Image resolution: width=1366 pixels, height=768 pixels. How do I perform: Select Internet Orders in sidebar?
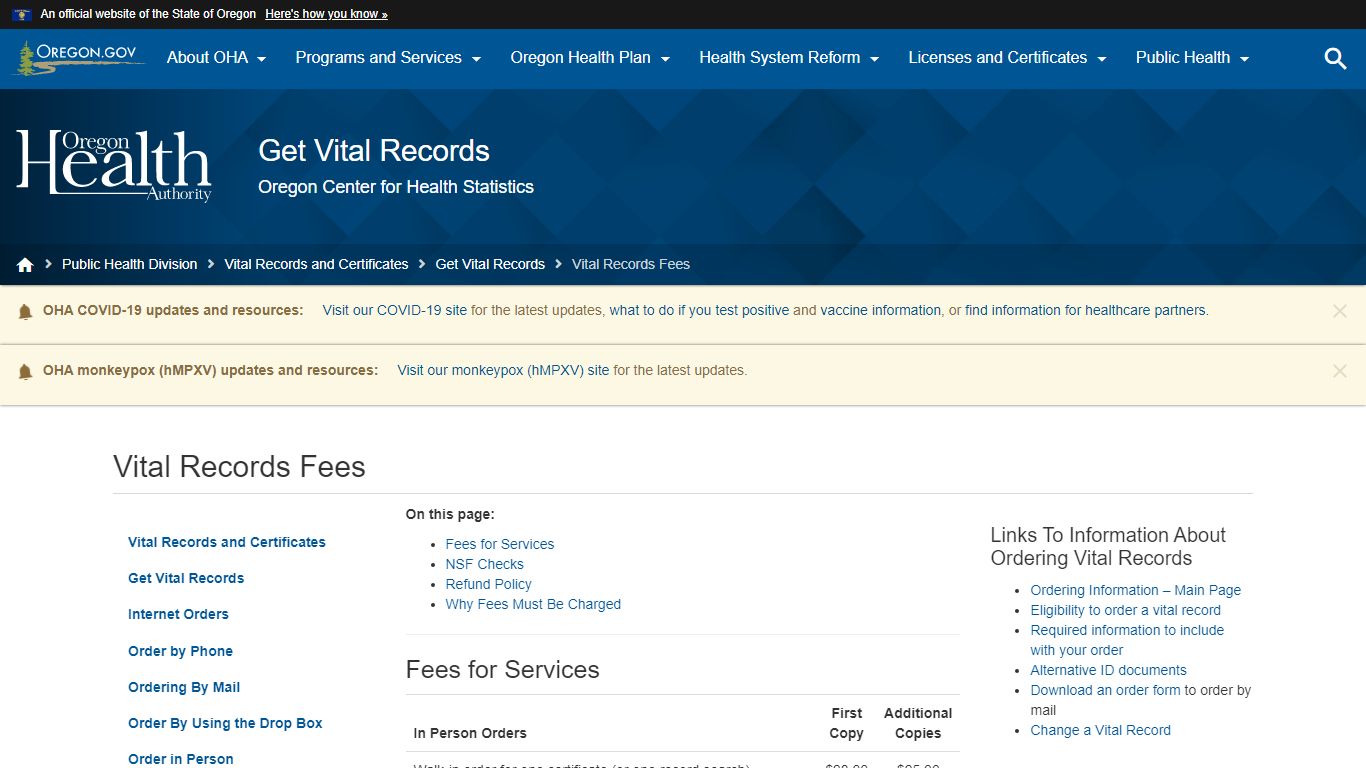(x=178, y=614)
